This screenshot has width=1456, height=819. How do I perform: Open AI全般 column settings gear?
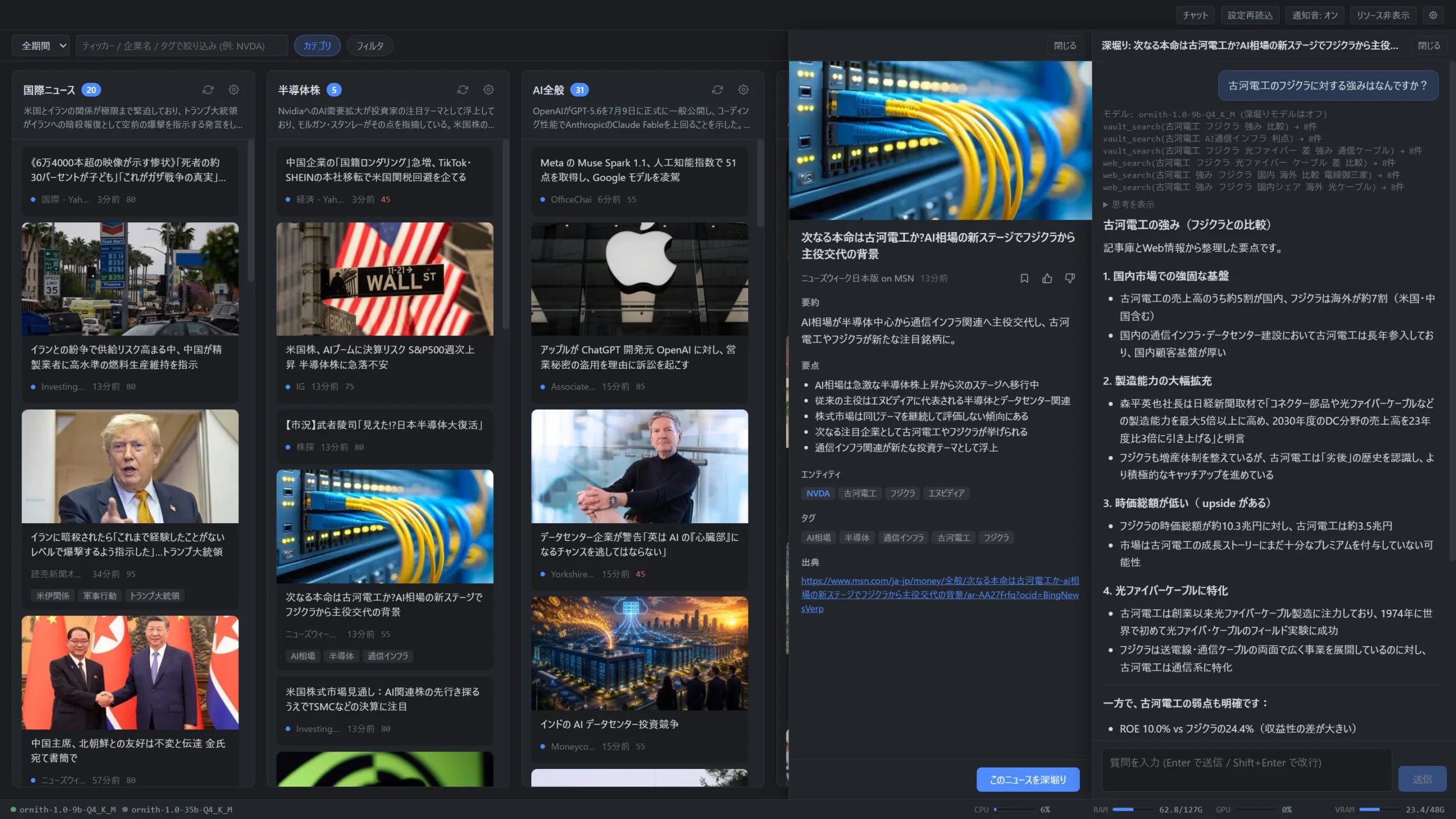tap(743, 90)
